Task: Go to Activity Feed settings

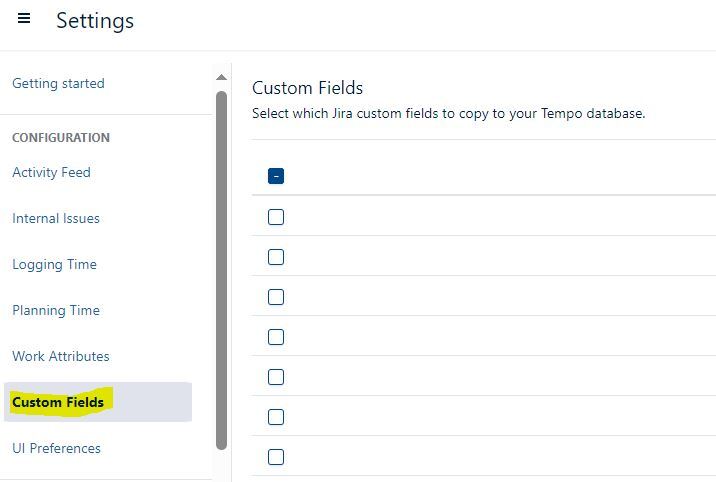Action: (51, 173)
